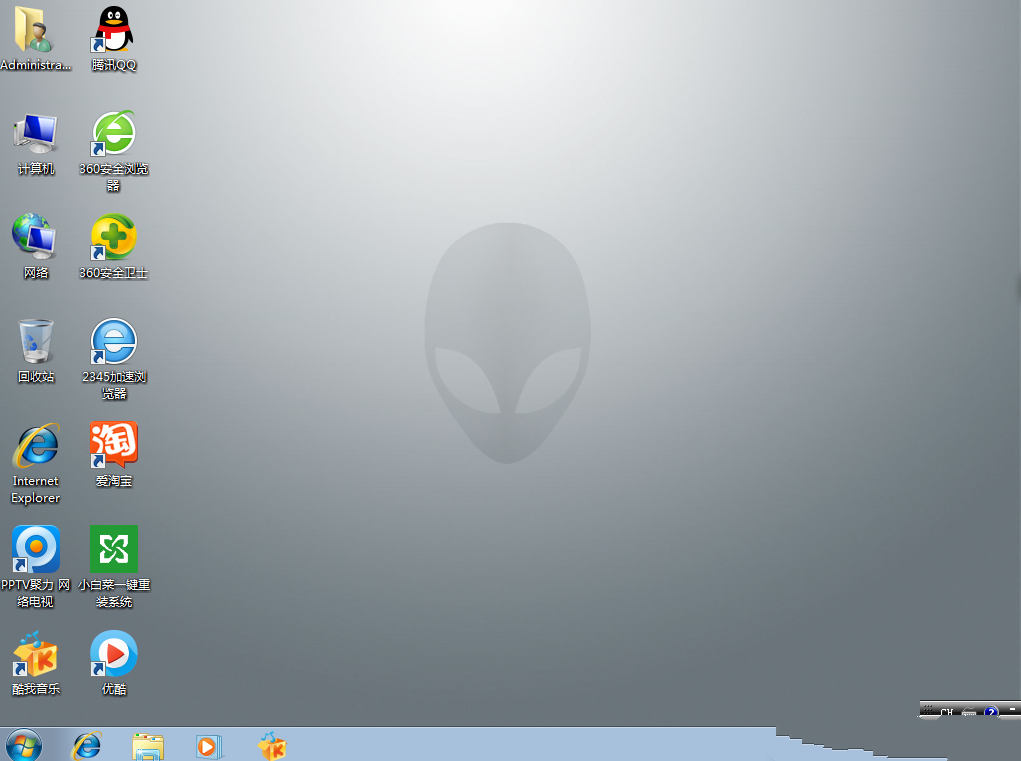Click Windows Media Player taskbar button
The image size is (1021, 761).
click(208, 745)
